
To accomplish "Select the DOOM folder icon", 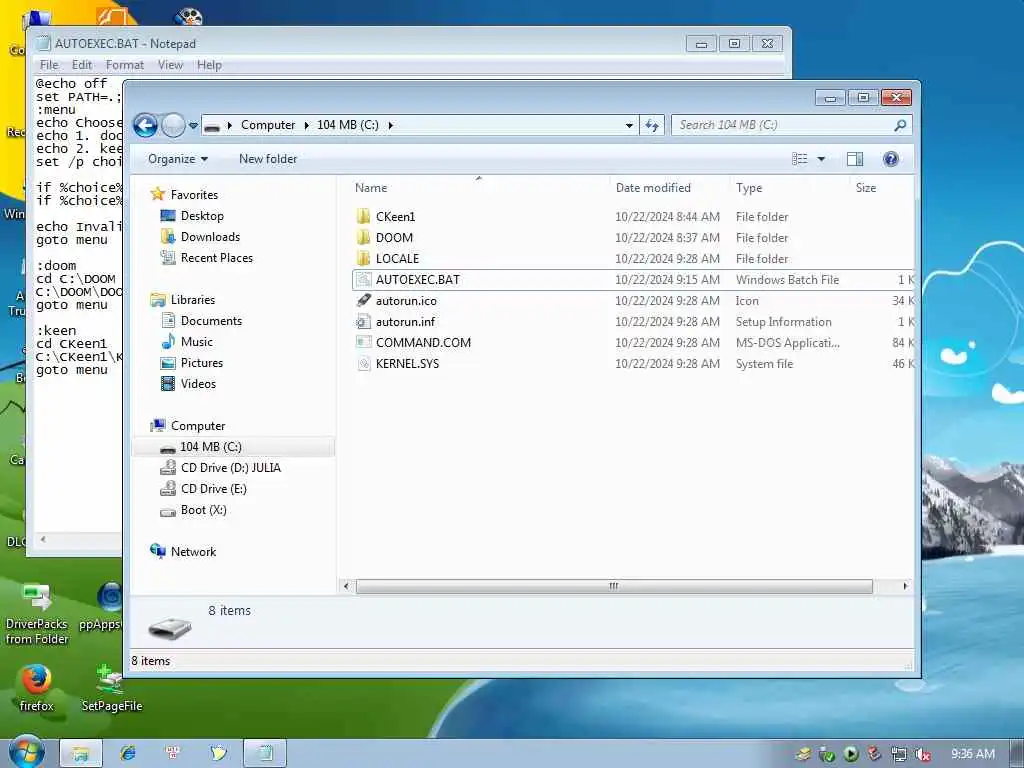I will (x=364, y=238).
